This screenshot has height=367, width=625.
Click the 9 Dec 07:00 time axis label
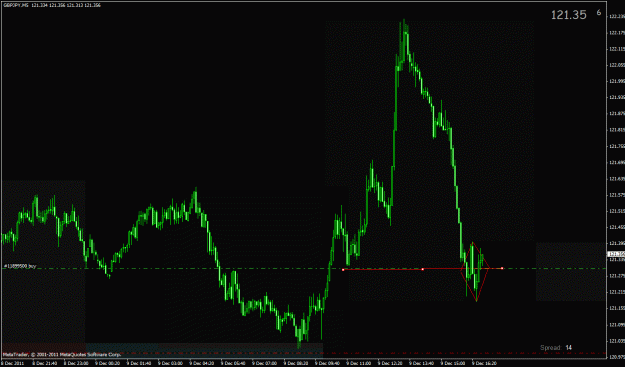264,363
